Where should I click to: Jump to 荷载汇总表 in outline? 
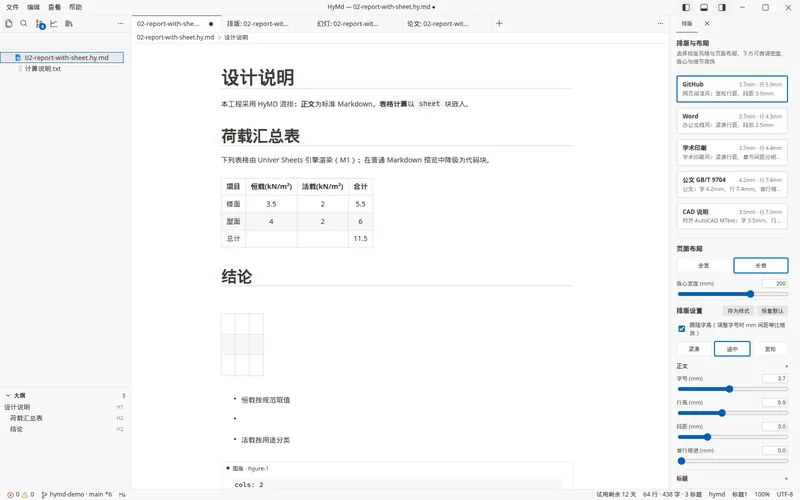coord(27,418)
